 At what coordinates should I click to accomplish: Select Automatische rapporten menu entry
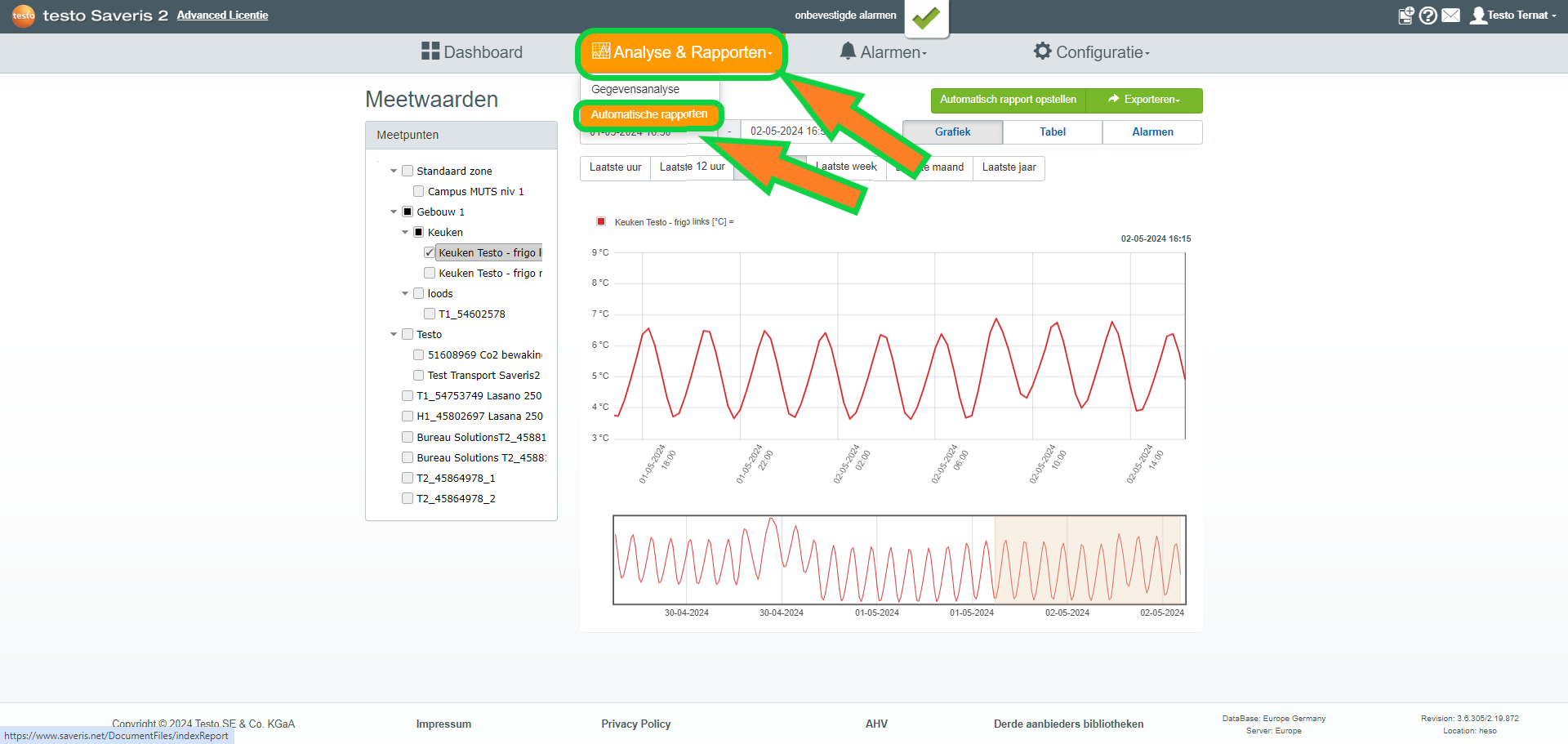649,114
